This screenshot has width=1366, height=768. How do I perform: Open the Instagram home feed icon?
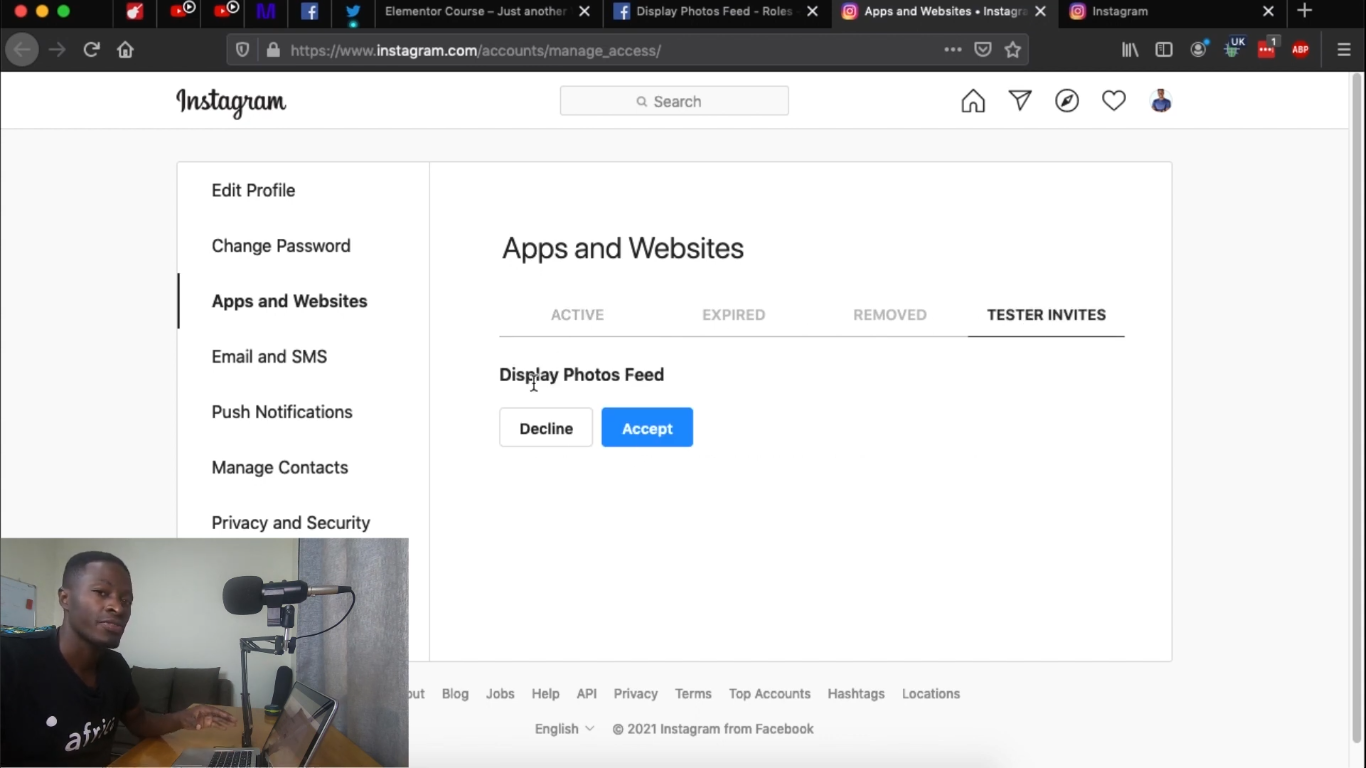pyautogui.click(x=973, y=101)
